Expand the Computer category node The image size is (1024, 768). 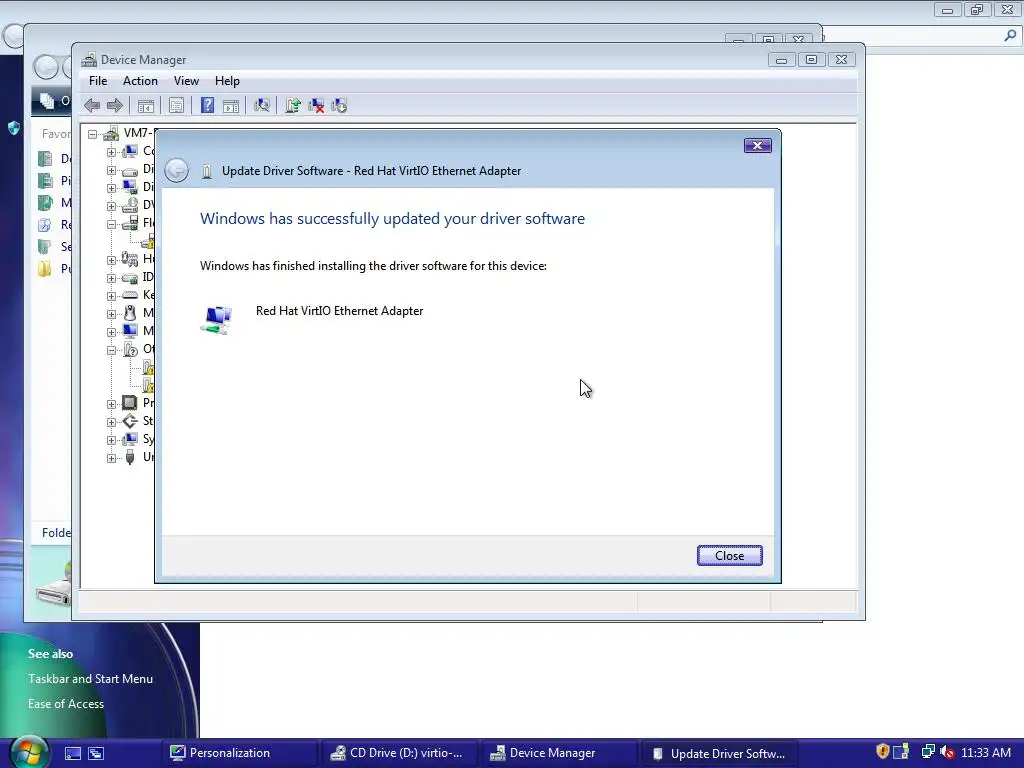(x=111, y=152)
